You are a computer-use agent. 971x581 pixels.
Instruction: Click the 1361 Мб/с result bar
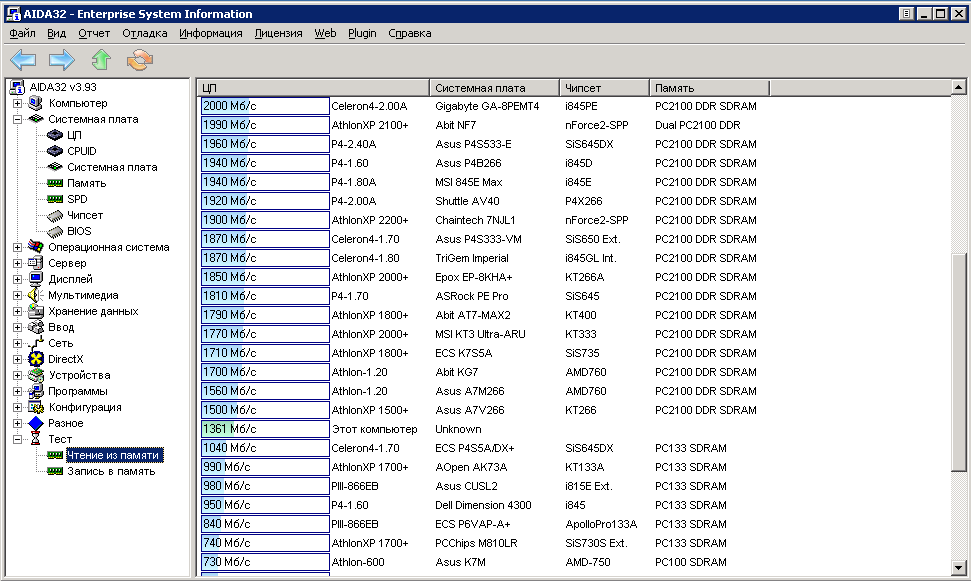pos(264,429)
